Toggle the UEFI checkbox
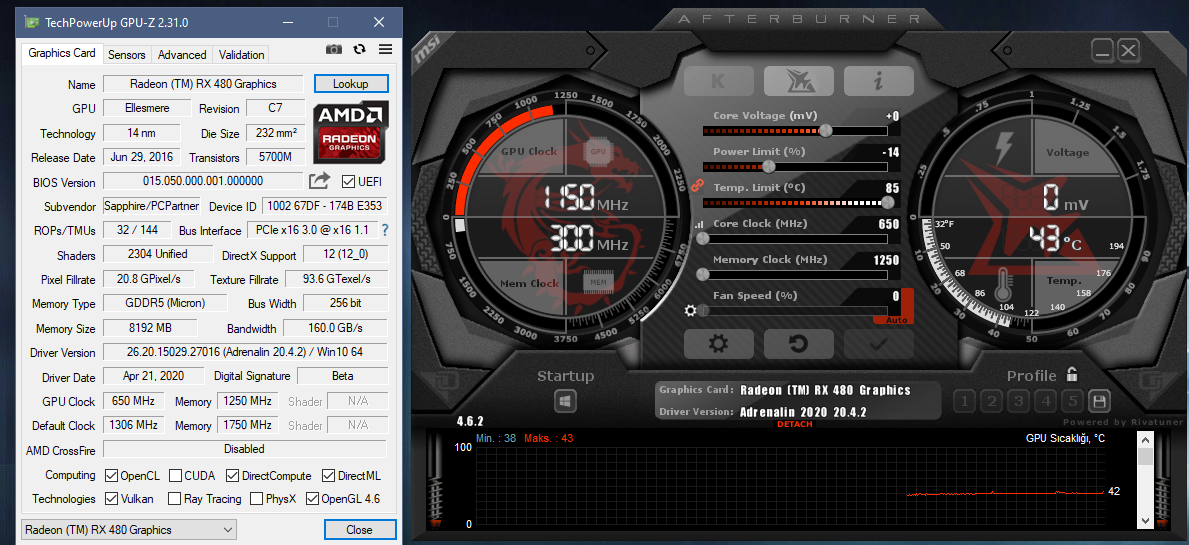1189x545 pixels. 348,182
